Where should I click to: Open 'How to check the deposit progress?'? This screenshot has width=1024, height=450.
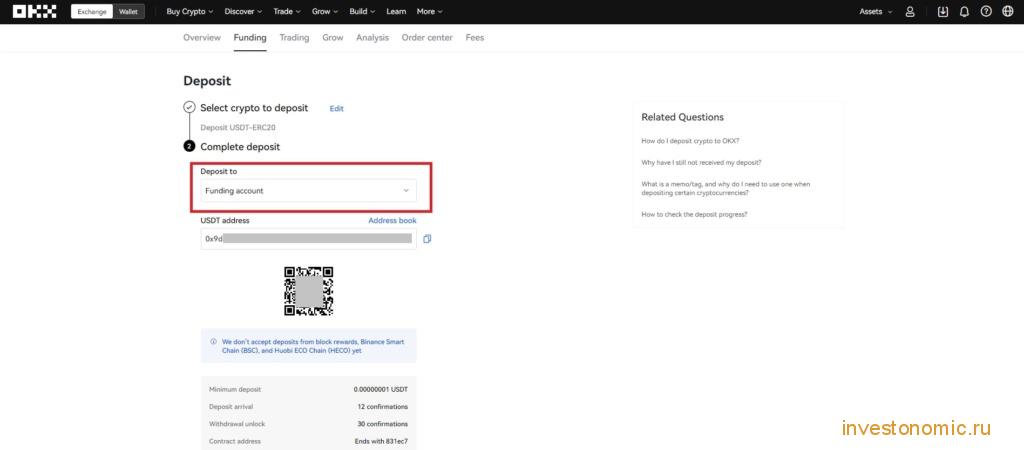point(694,214)
